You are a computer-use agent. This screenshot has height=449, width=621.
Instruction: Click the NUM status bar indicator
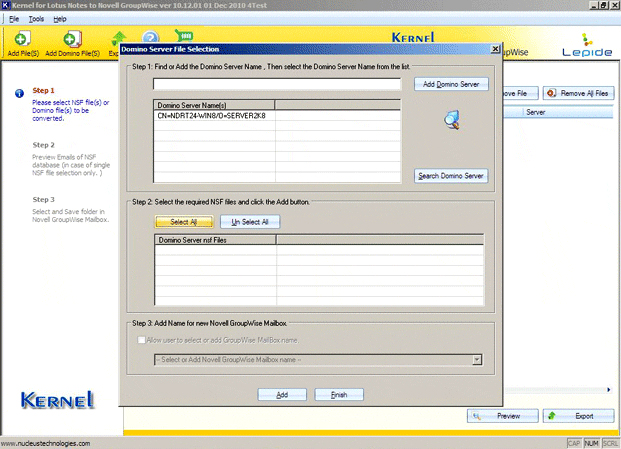[591, 443]
